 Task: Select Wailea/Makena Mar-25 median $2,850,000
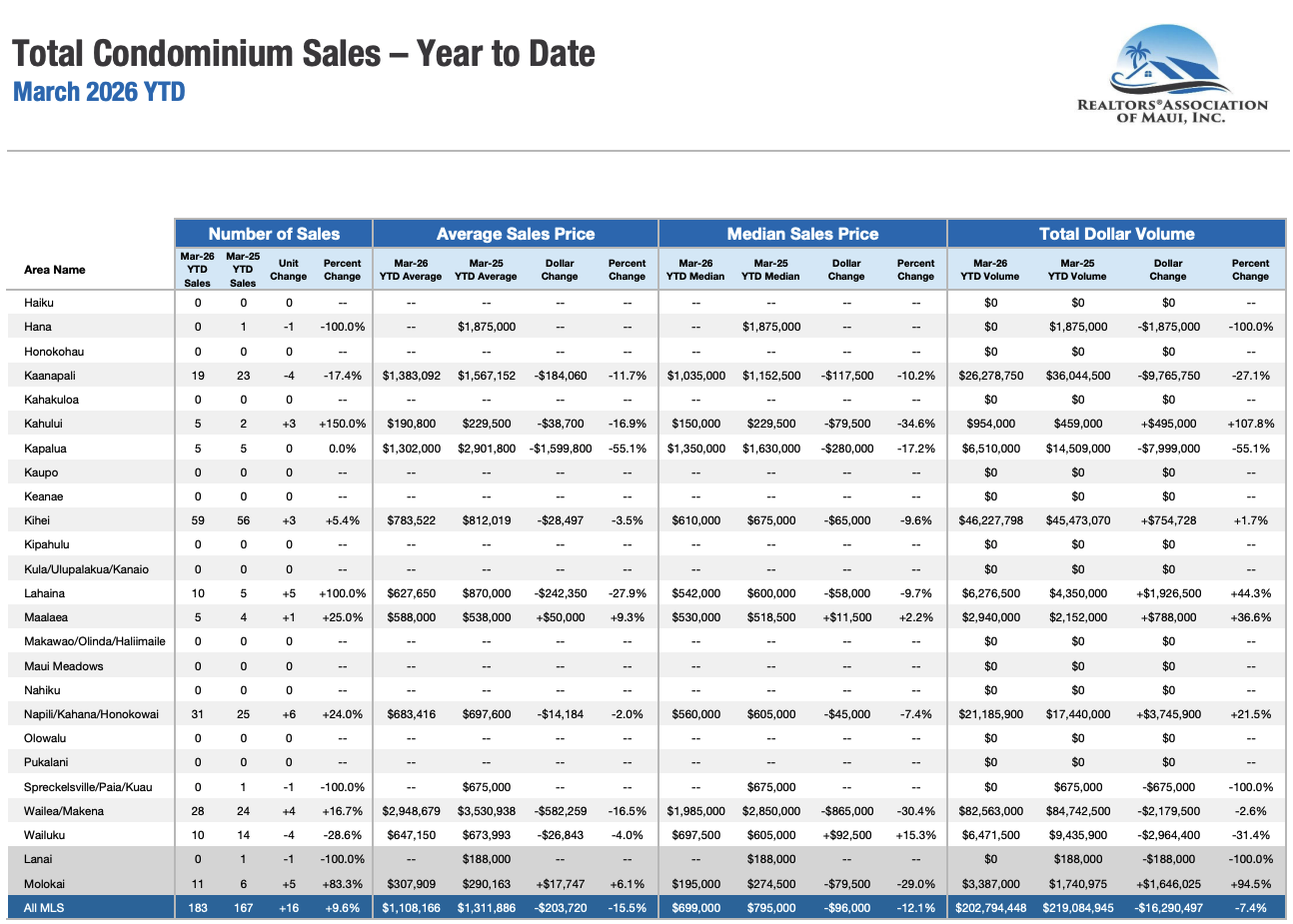pyautogui.click(x=770, y=811)
